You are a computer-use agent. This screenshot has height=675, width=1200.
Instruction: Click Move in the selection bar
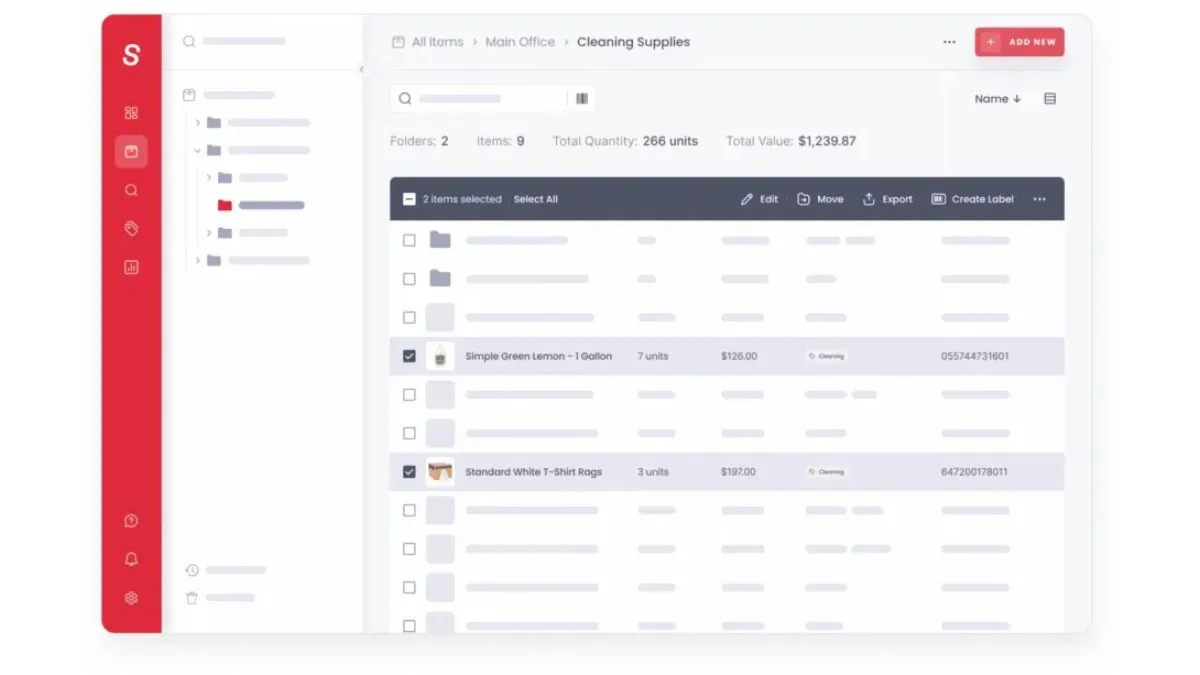click(820, 199)
